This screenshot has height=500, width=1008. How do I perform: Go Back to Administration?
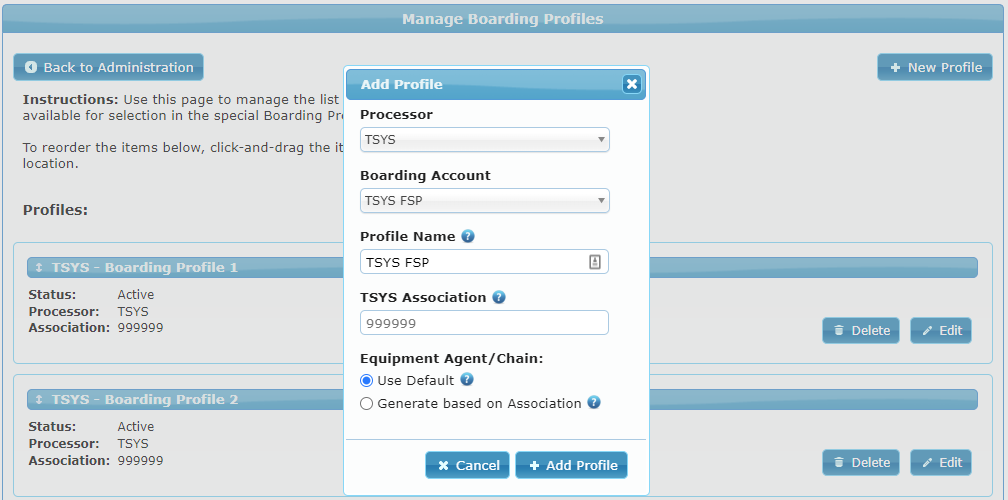pyautogui.click(x=109, y=67)
